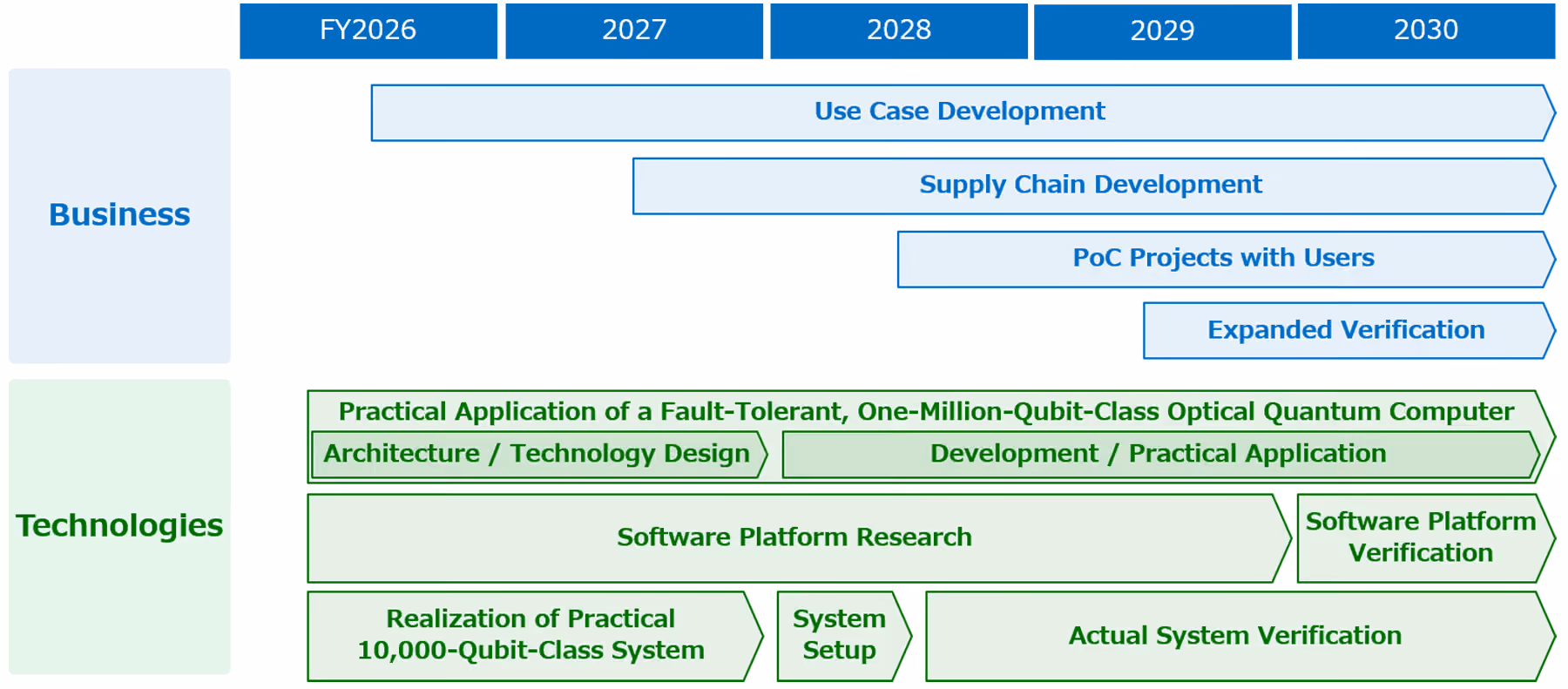
Task: Select Realization of Practical 10,000-Qubit-Class System
Action: pos(535,636)
